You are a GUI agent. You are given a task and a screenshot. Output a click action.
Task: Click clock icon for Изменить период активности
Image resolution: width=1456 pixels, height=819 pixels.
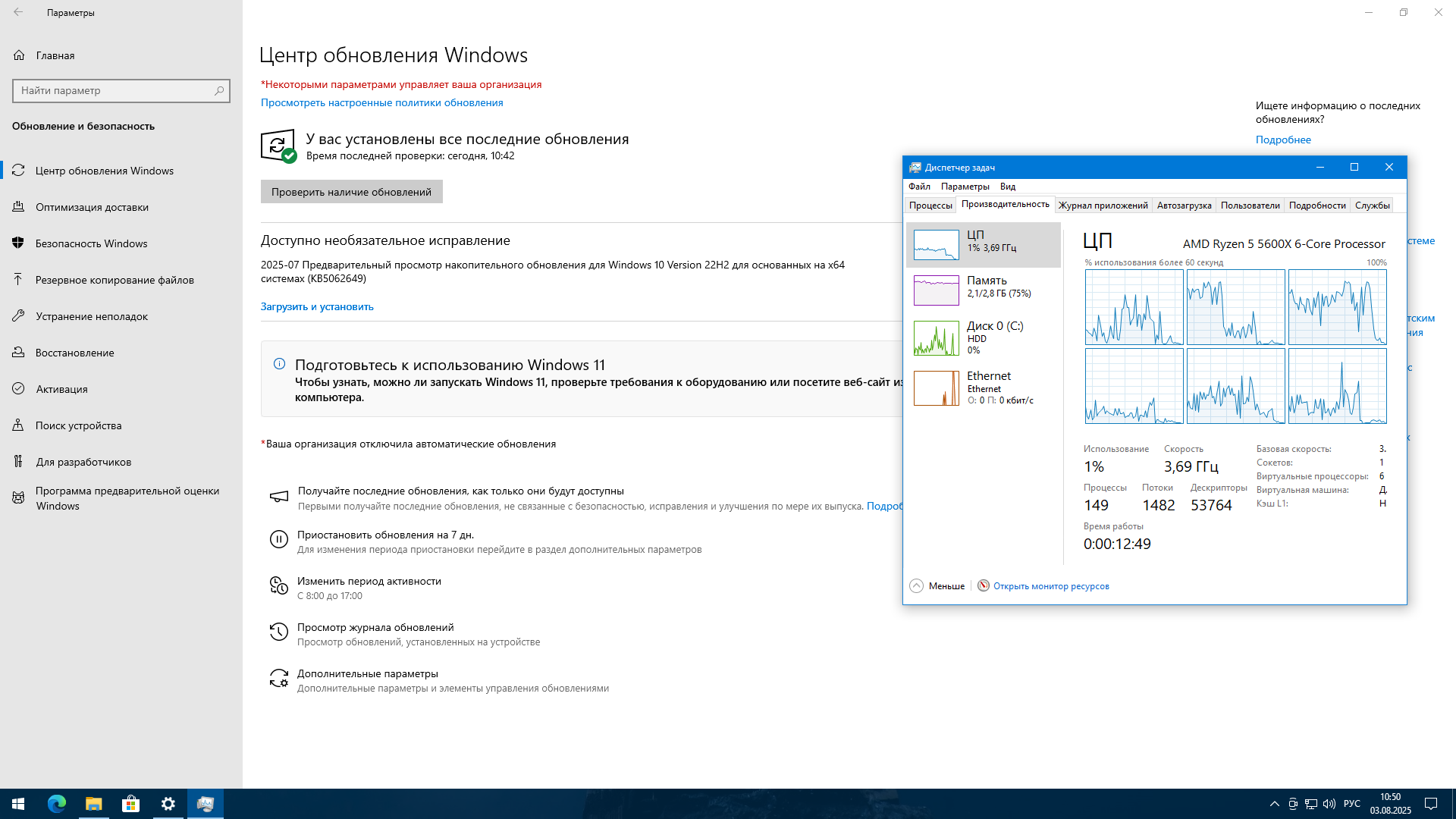pos(278,585)
